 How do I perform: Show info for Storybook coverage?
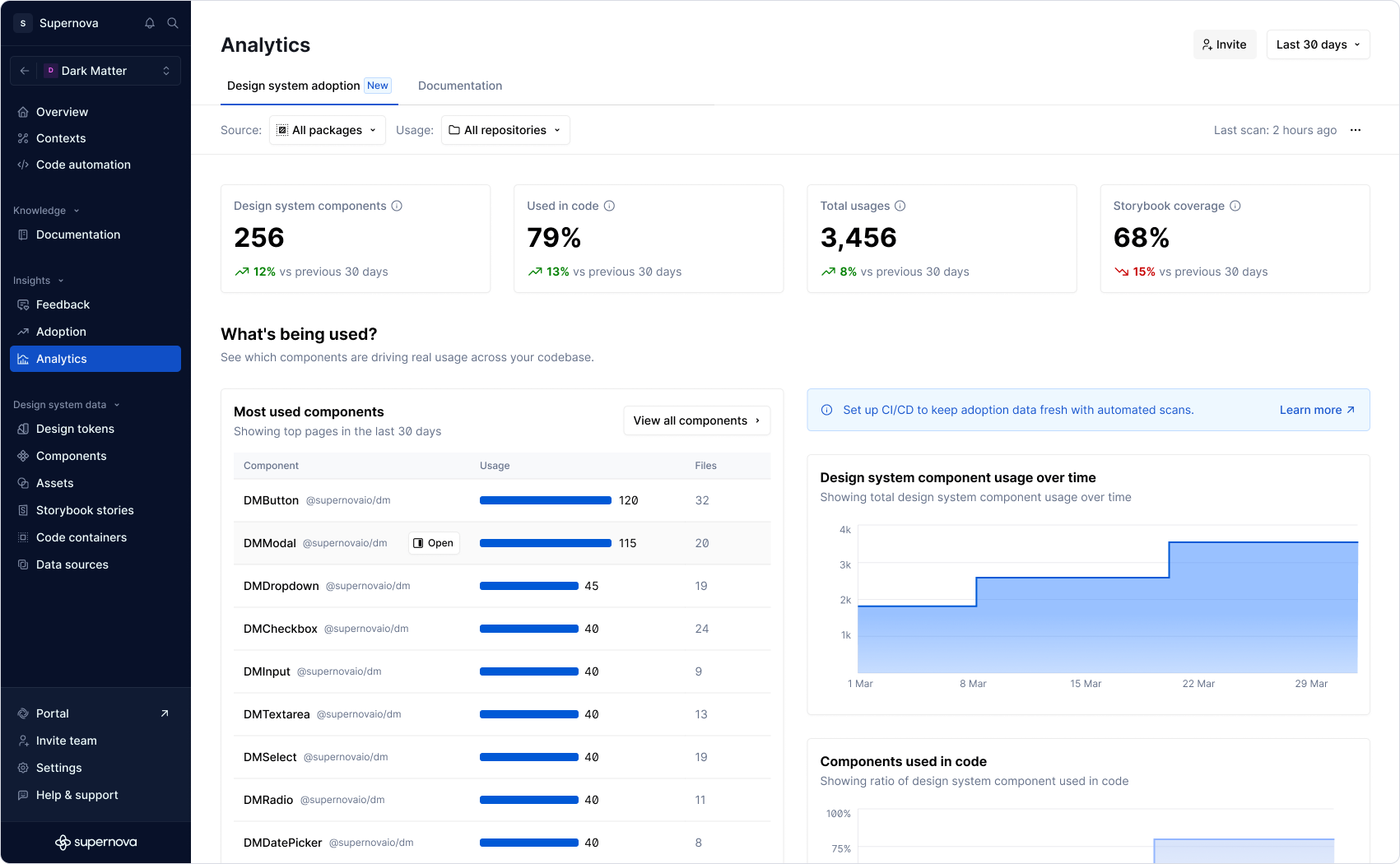(1235, 206)
